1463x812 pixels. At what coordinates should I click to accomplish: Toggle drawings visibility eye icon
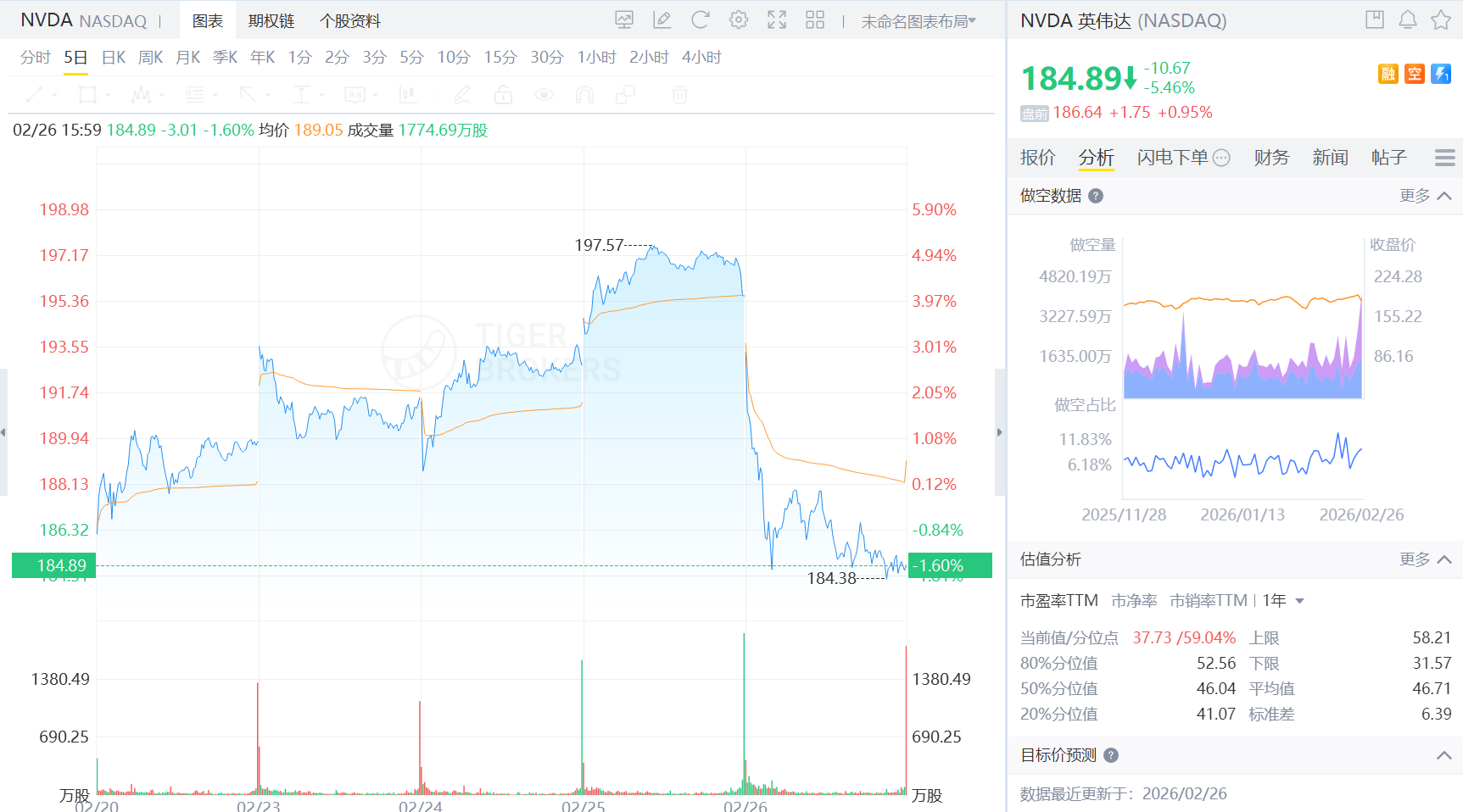544,94
